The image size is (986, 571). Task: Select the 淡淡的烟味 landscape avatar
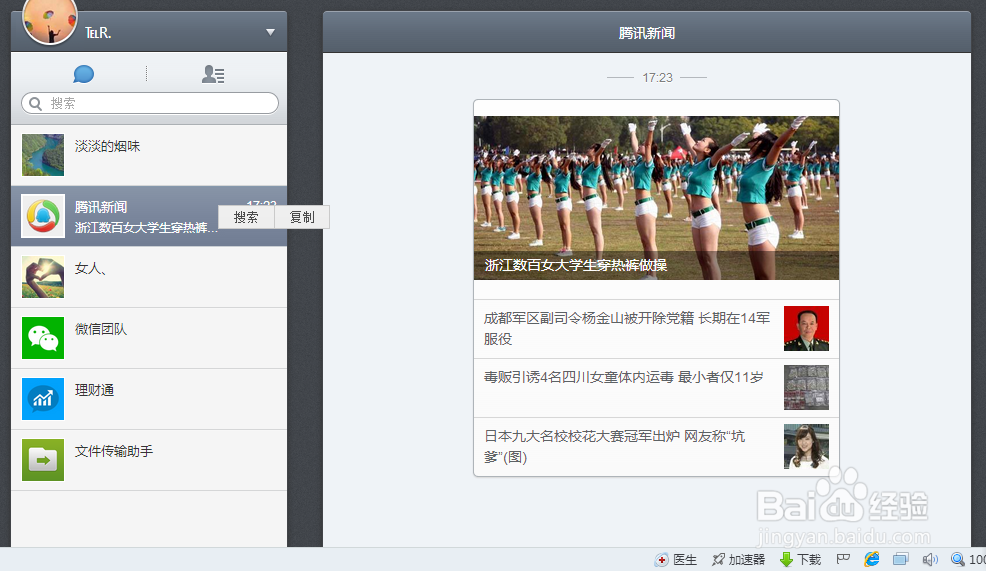43,155
